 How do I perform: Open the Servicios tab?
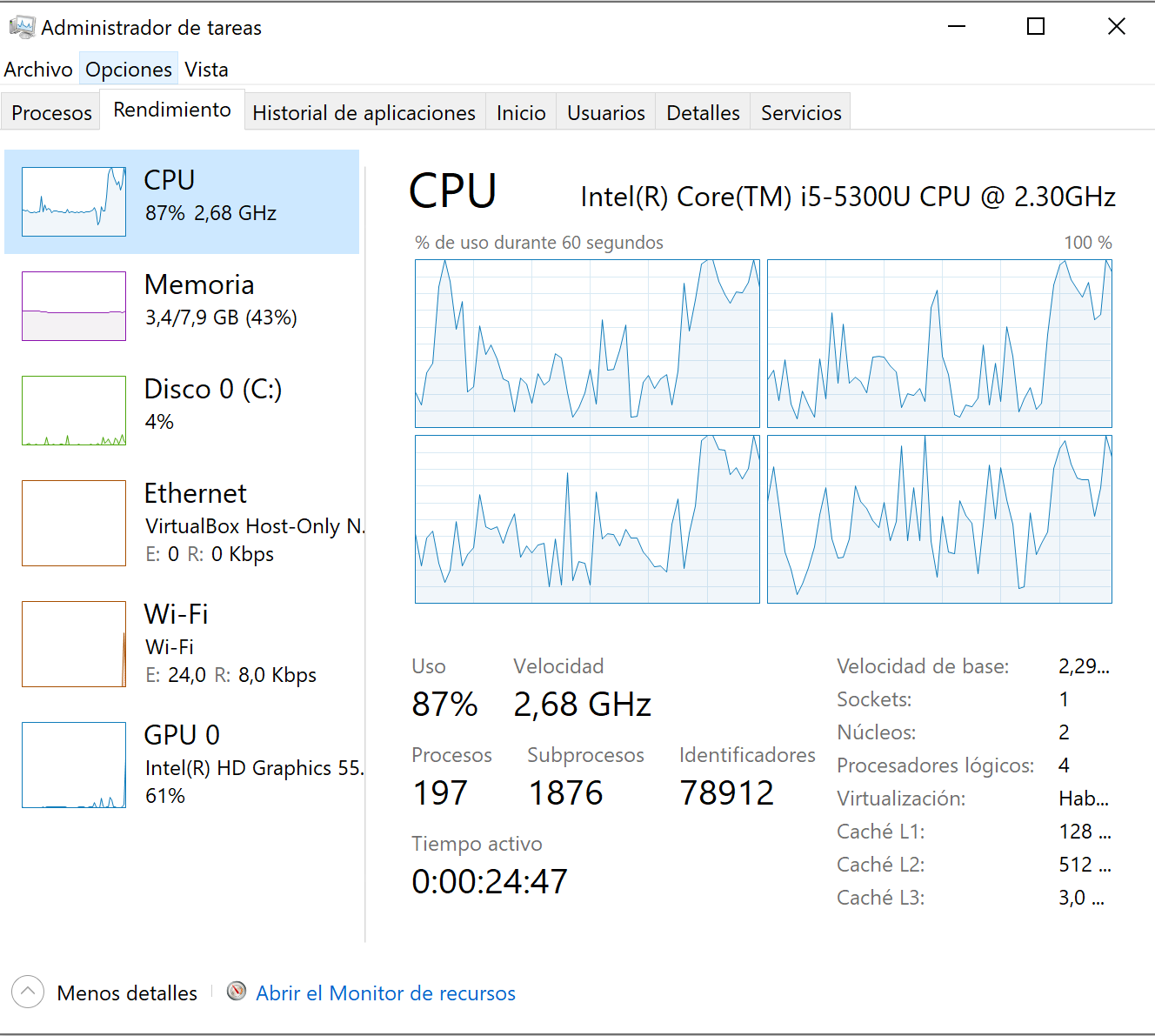(x=800, y=113)
